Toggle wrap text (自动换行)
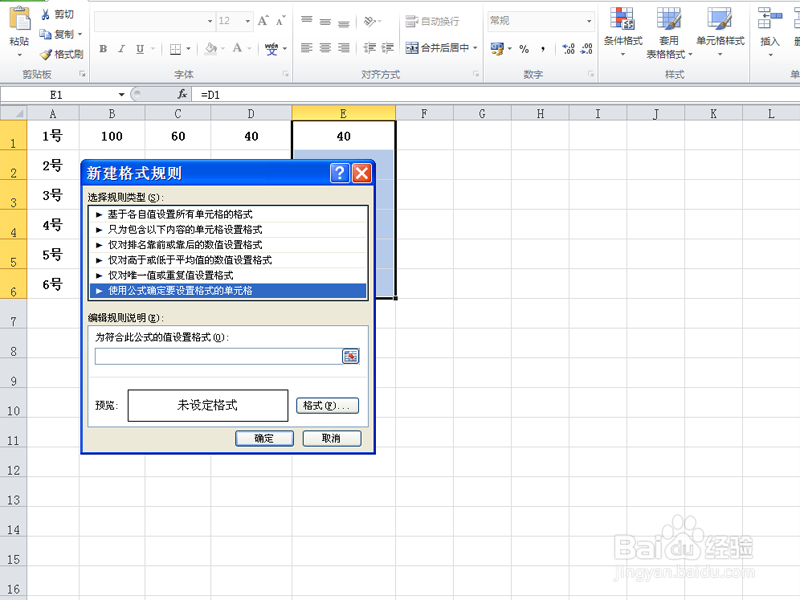The image size is (800, 600). point(432,21)
